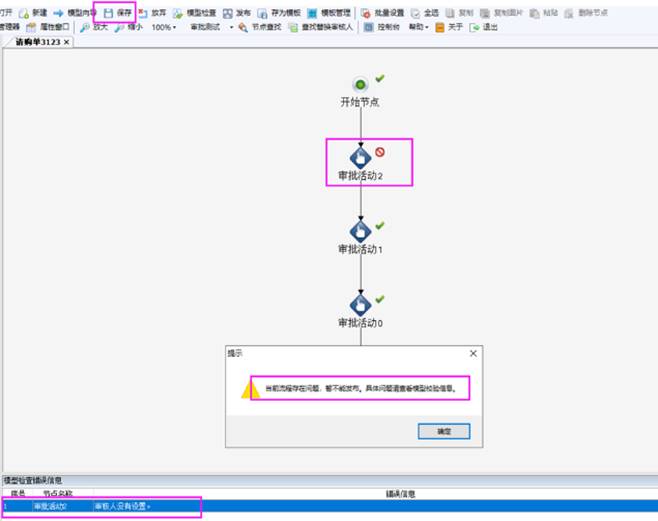Screen dimensions: 658x521
Task: Select the 审批活动1 workflow node
Action: [360, 230]
